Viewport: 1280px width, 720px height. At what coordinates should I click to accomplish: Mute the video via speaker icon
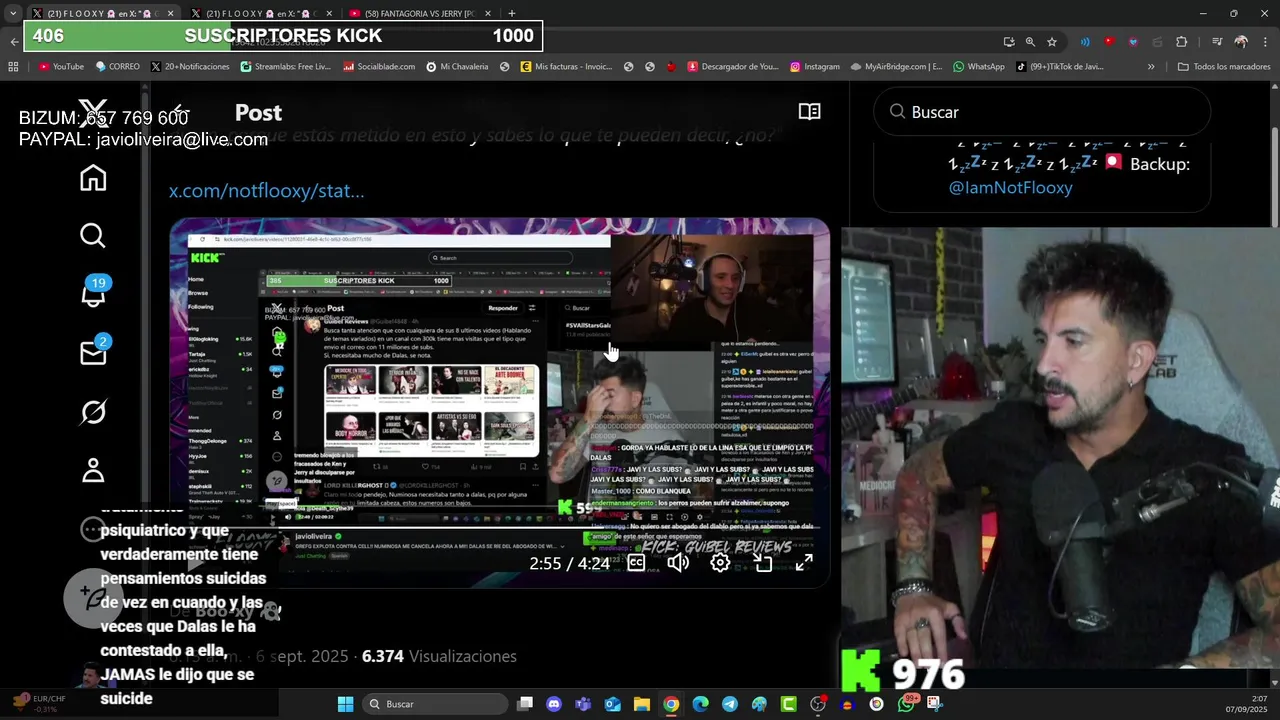pos(678,563)
